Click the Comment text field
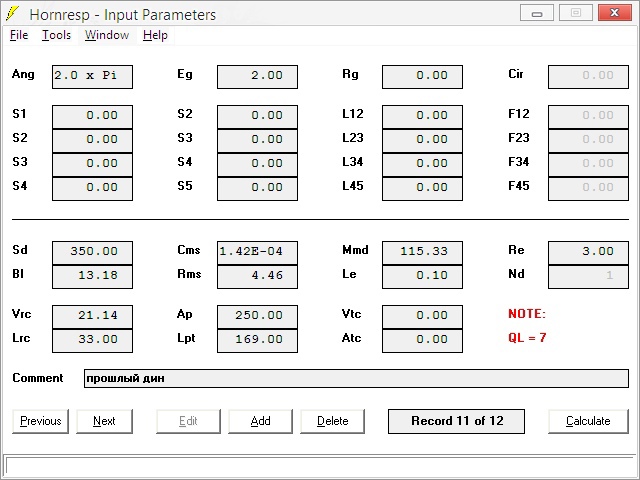The height and width of the screenshot is (480, 640). tap(356, 378)
